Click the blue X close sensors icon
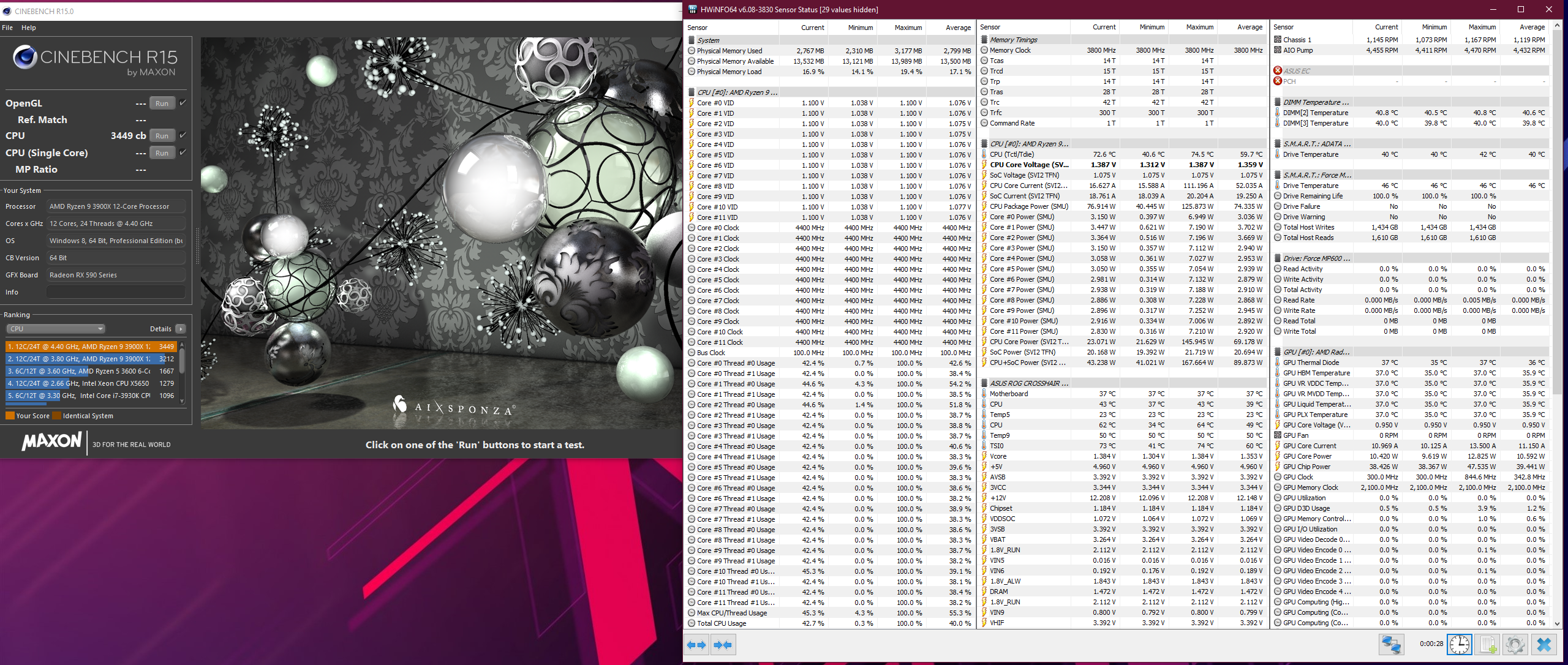The height and width of the screenshot is (665, 1568). click(1544, 645)
